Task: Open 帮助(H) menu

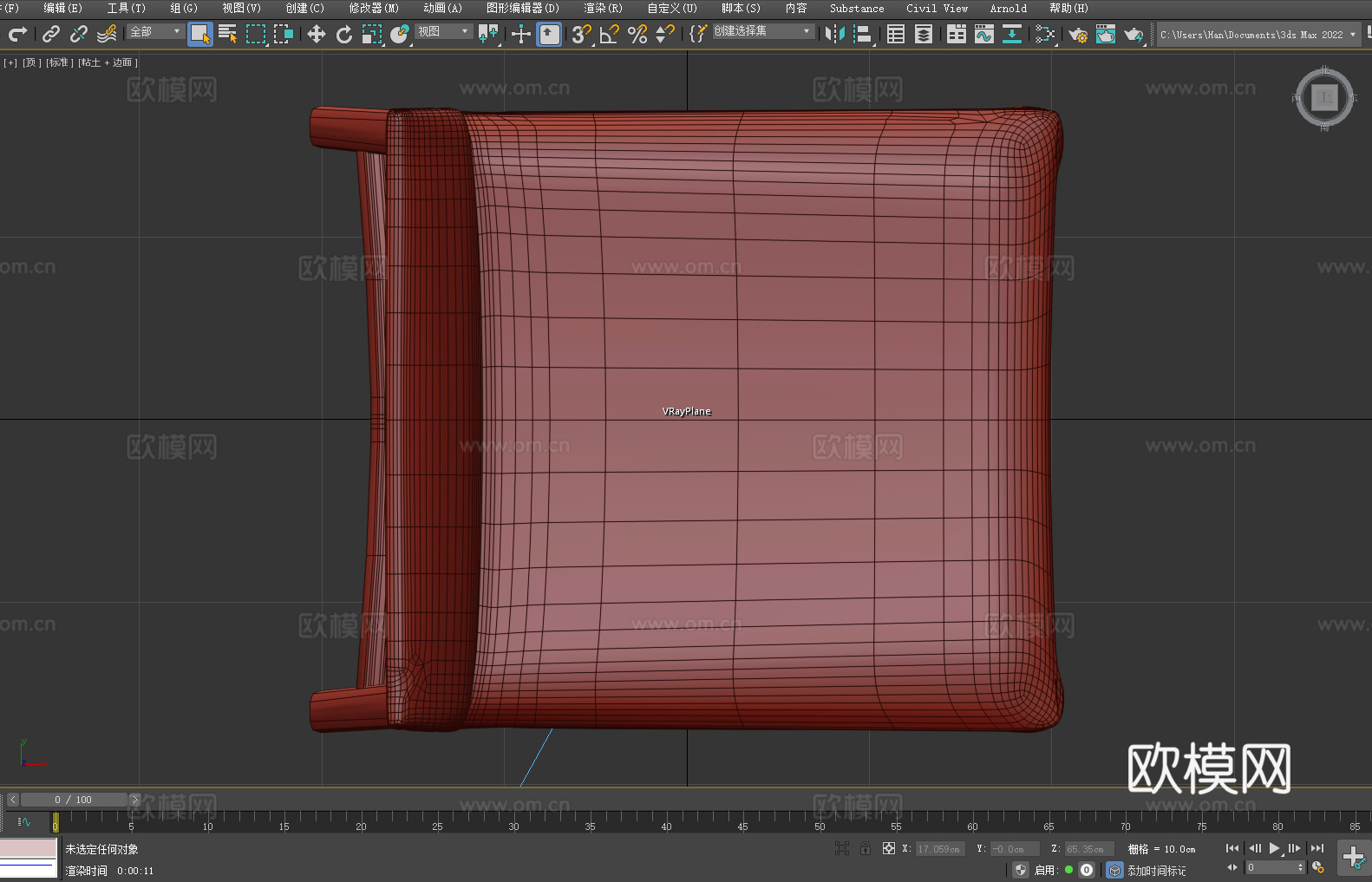Action: point(1068,8)
